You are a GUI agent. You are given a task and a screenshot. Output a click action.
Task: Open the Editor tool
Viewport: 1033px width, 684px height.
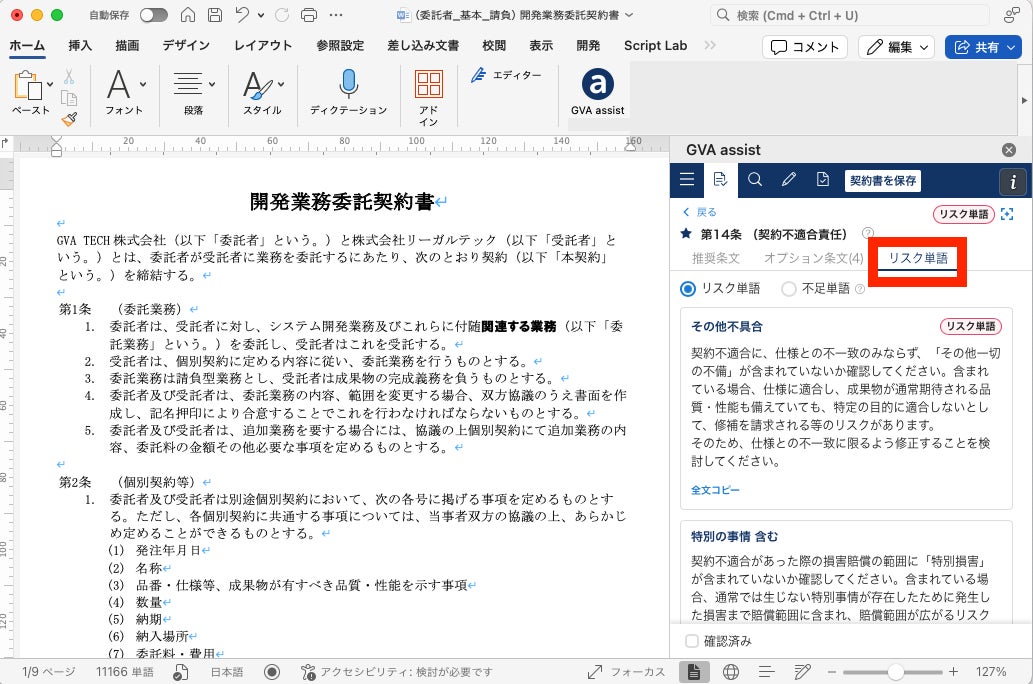pyautogui.click(x=506, y=75)
